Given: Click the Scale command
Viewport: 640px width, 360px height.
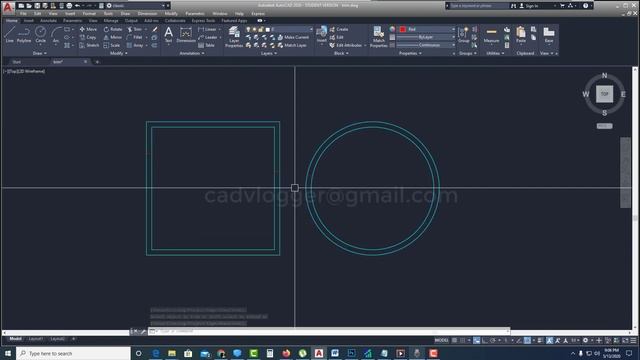Looking at the screenshot, I should coord(111,45).
